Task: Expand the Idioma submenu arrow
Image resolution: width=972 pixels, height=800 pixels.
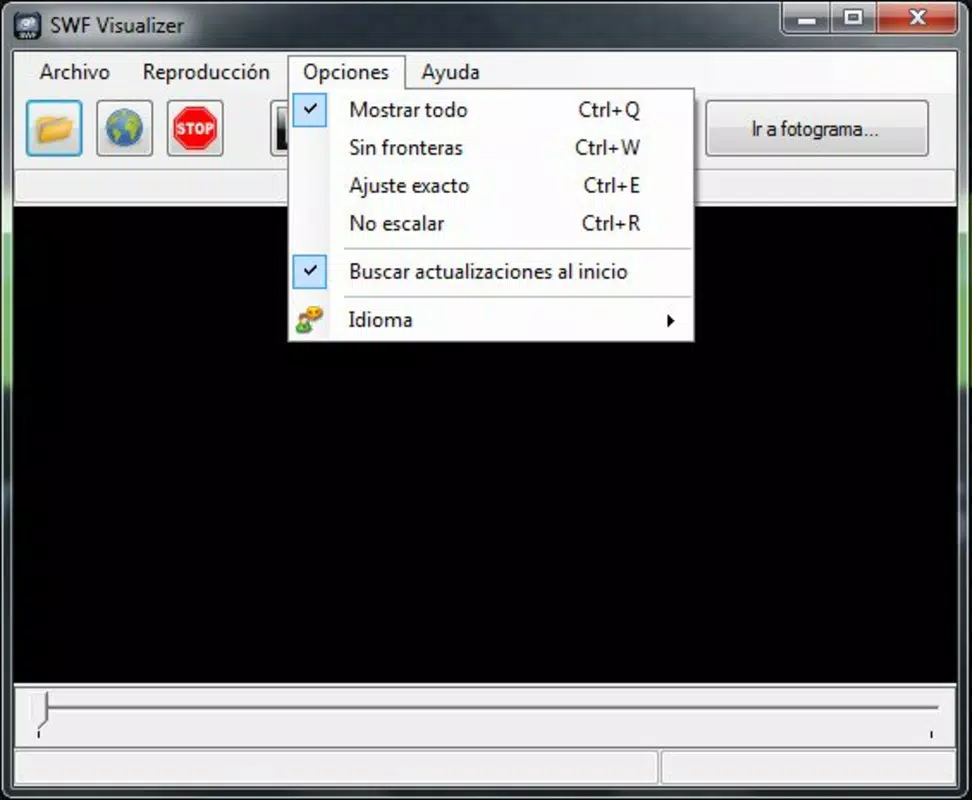Action: click(x=670, y=320)
